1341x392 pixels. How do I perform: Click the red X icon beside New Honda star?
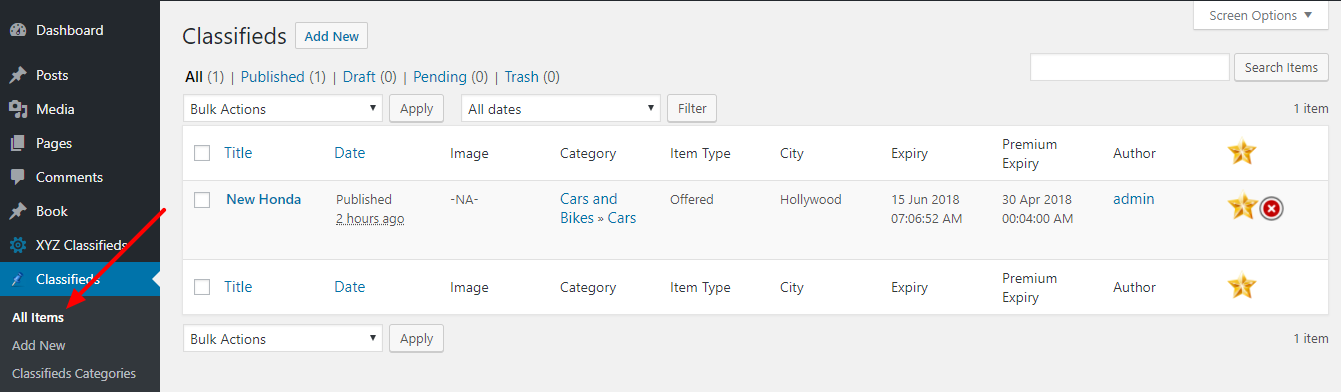(x=1272, y=208)
